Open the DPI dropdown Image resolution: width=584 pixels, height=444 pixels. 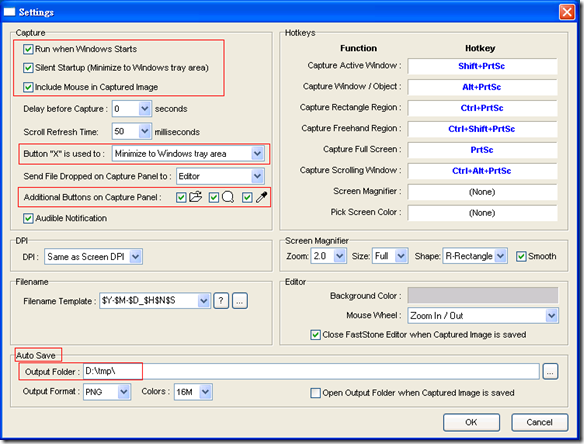pos(136,257)
